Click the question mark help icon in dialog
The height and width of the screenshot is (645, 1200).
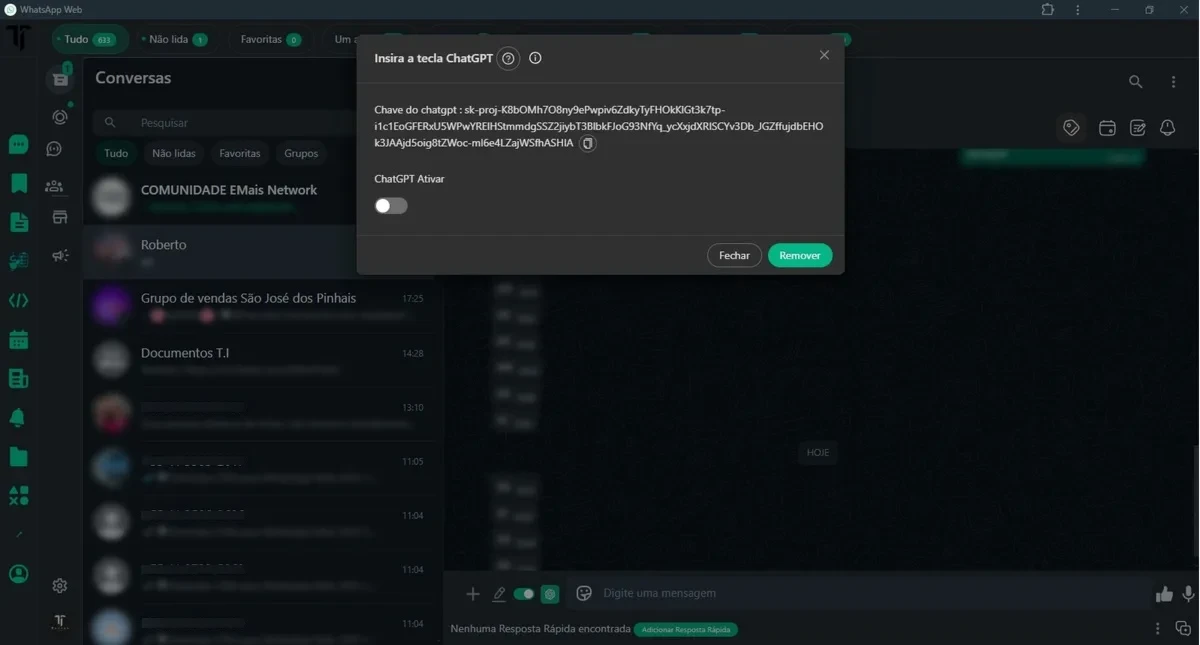pos(509,59)
